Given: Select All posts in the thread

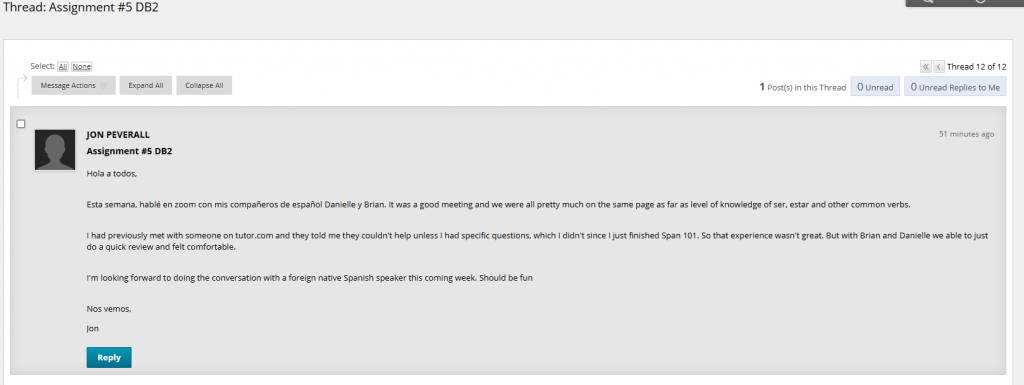Looking at the screenshot, I should coord(63,67).
